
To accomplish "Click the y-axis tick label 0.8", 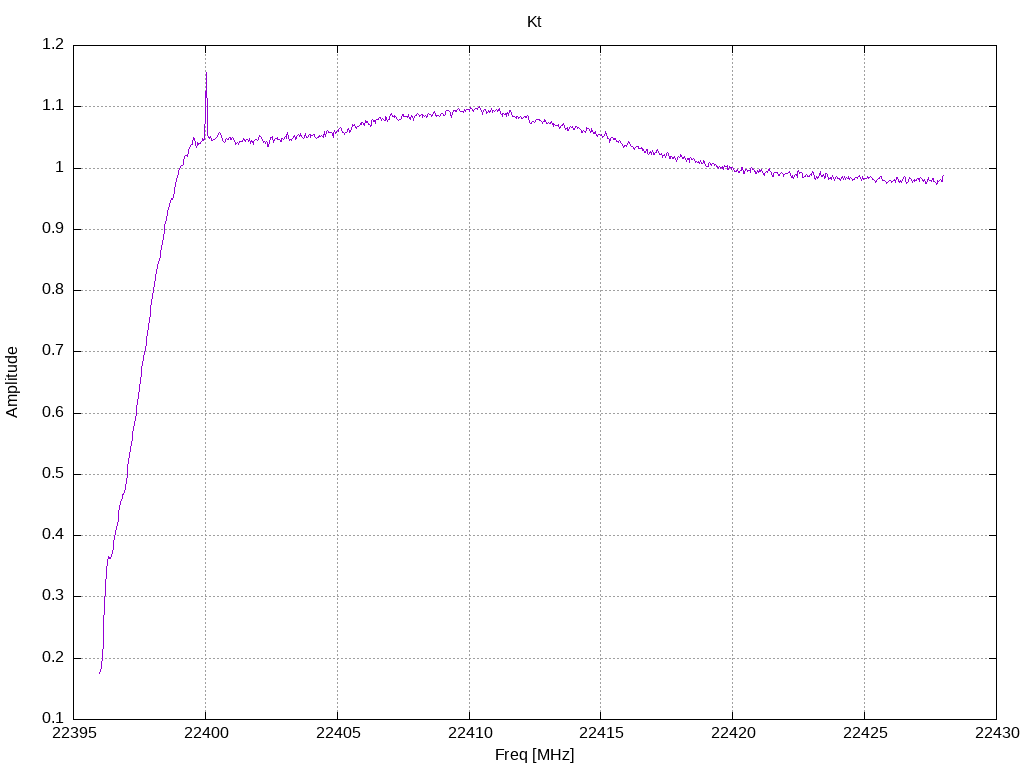I will tap(53, 290).
